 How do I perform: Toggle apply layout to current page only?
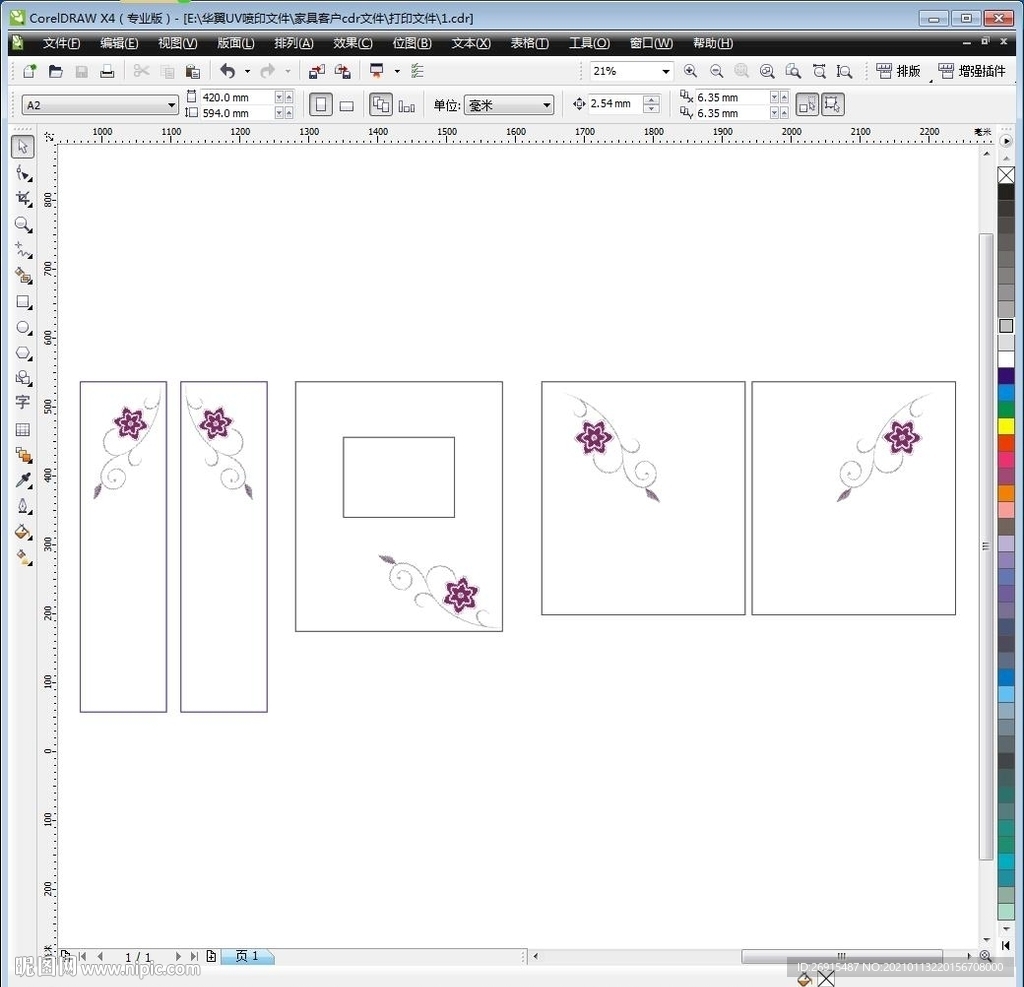(x=407, y=105)
